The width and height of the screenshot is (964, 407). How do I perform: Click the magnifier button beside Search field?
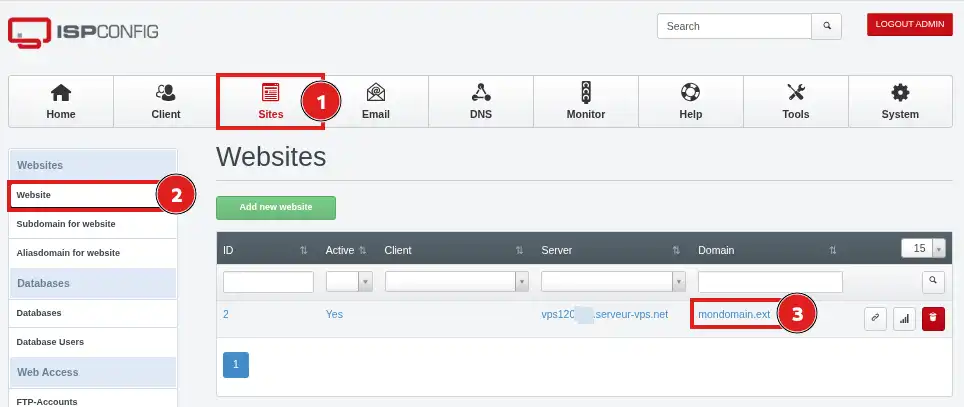click(827, 26)
